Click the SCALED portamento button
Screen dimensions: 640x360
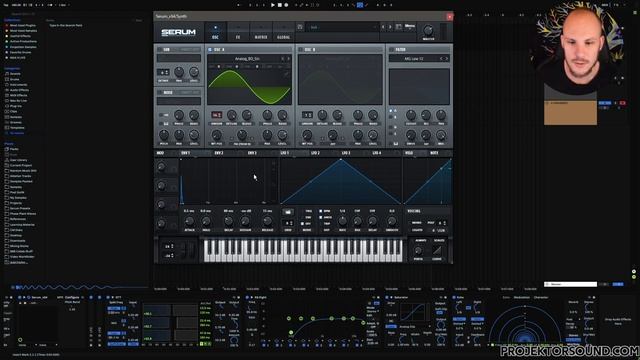tap(439, 240)
